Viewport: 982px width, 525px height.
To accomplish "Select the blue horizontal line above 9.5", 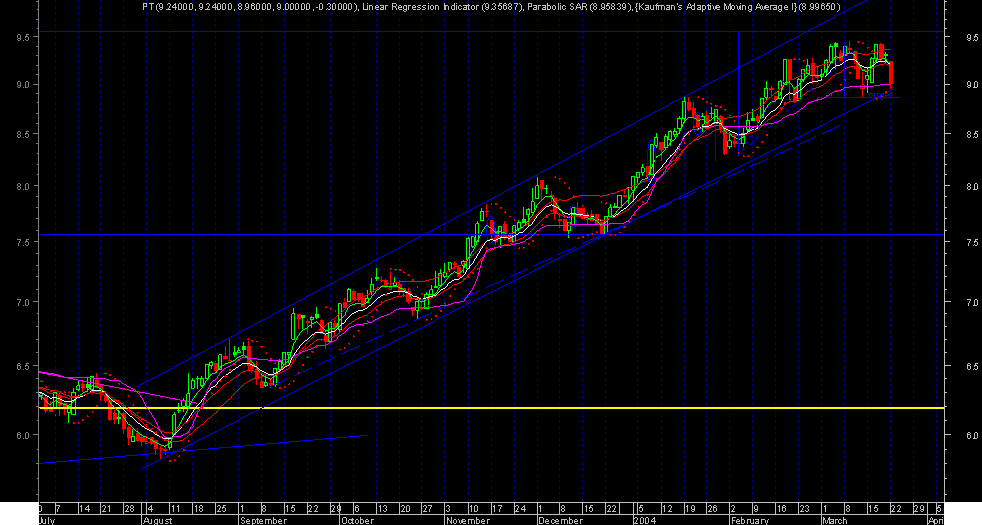I will 492,31.
